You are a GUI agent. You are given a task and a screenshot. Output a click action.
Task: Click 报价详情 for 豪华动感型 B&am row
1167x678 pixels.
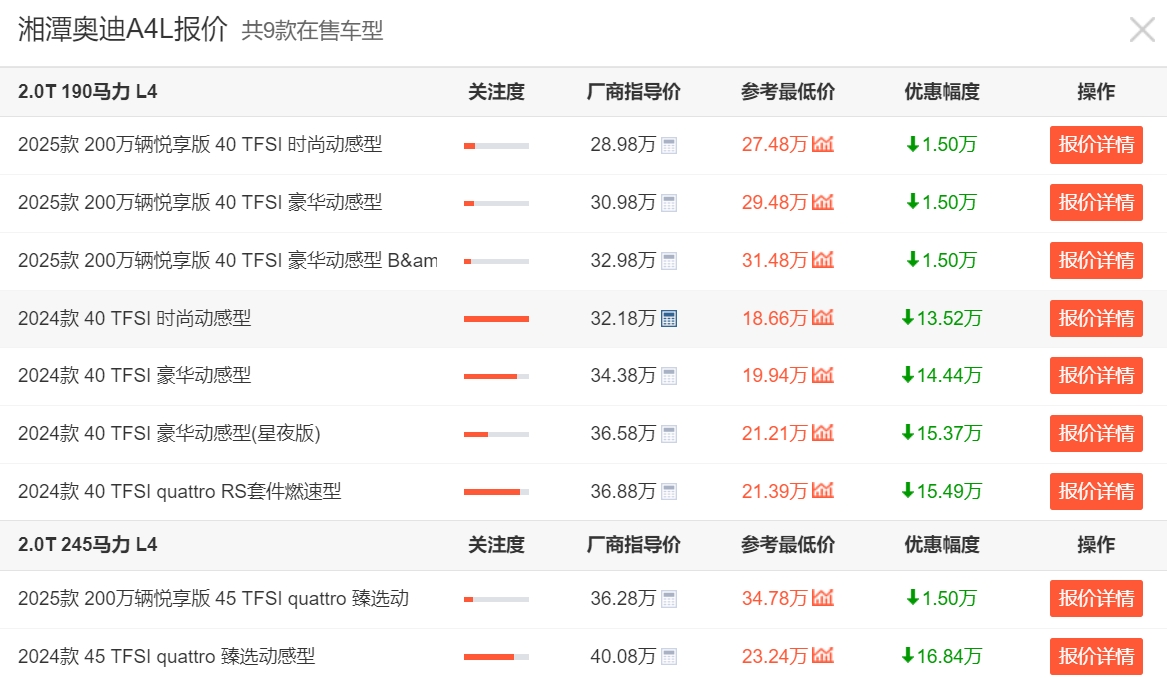pos(1096,260)
